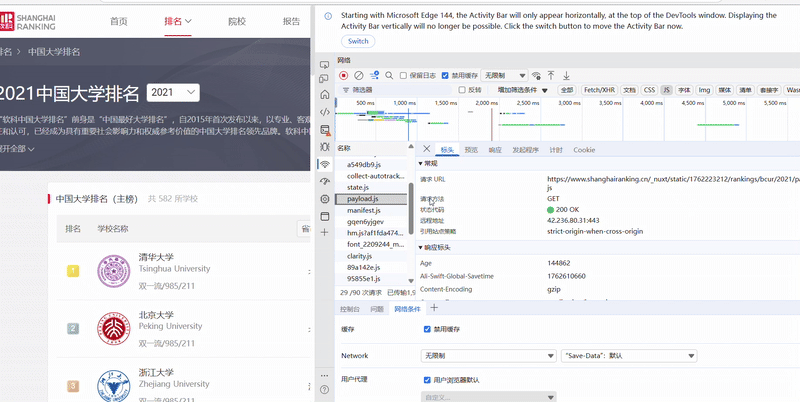Open the Network 无限制 dropdown in drawer
The image size is (800, 402).
(x=489, y=356)
